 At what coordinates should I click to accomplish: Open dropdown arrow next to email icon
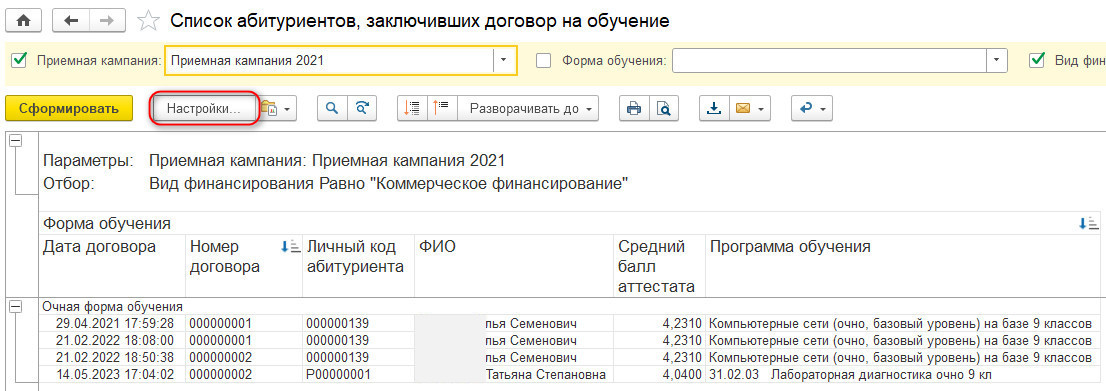click(x=760, y=109)
